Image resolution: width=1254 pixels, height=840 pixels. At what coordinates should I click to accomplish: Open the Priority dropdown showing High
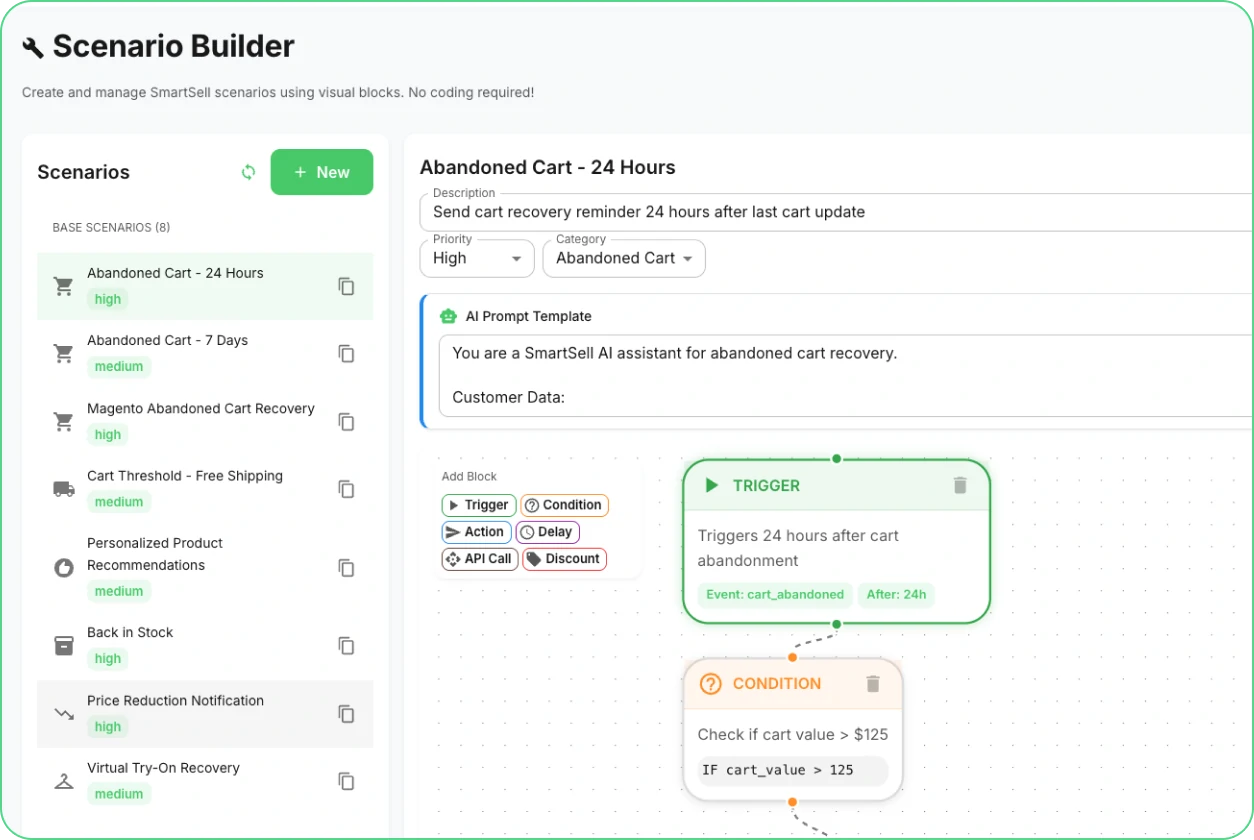click(477, 258)
